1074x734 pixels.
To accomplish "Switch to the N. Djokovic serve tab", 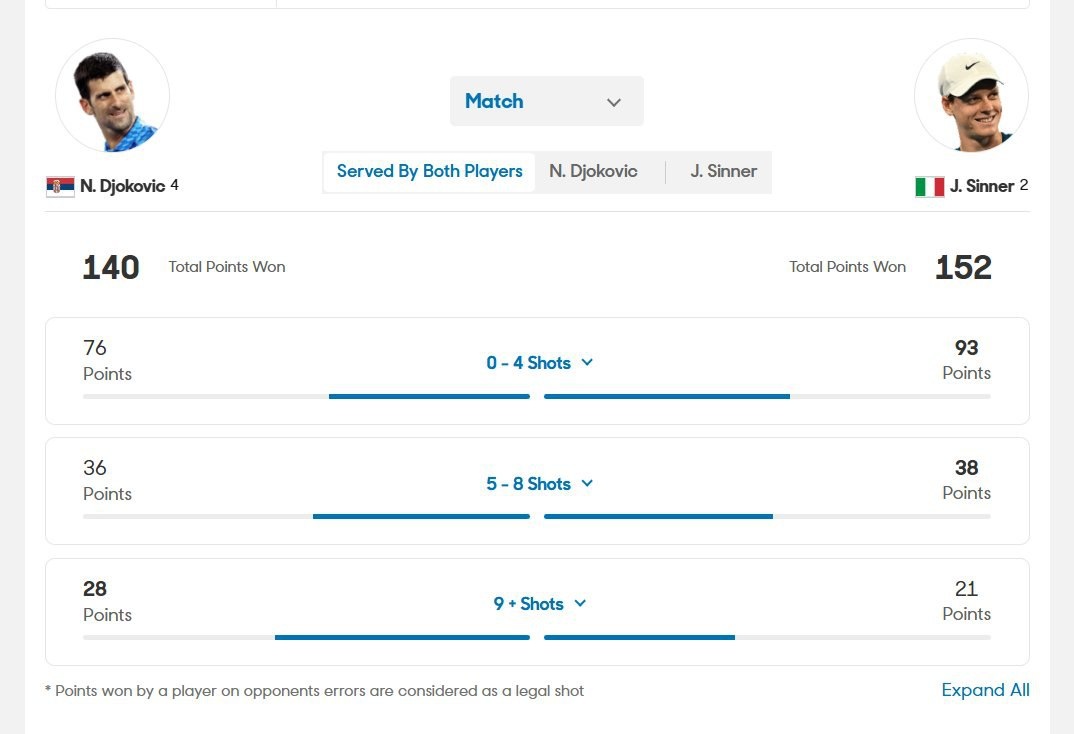I will (593, 171).
